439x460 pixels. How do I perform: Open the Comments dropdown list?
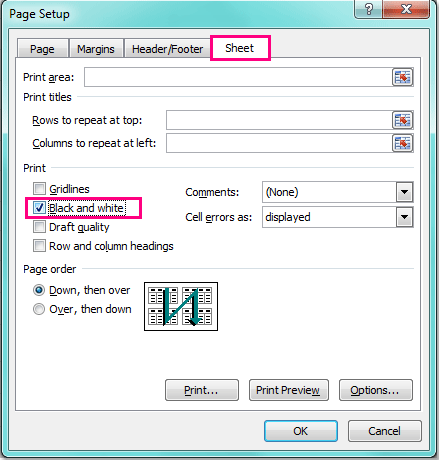click(x=404, y=192)
